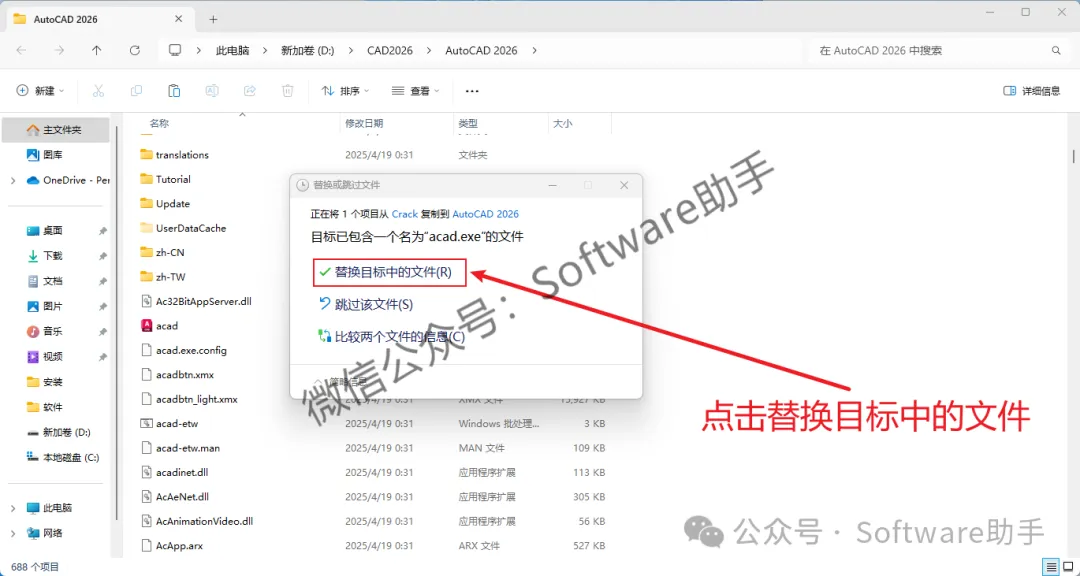Open the 排序 sort dropdown

coord(346,90)
